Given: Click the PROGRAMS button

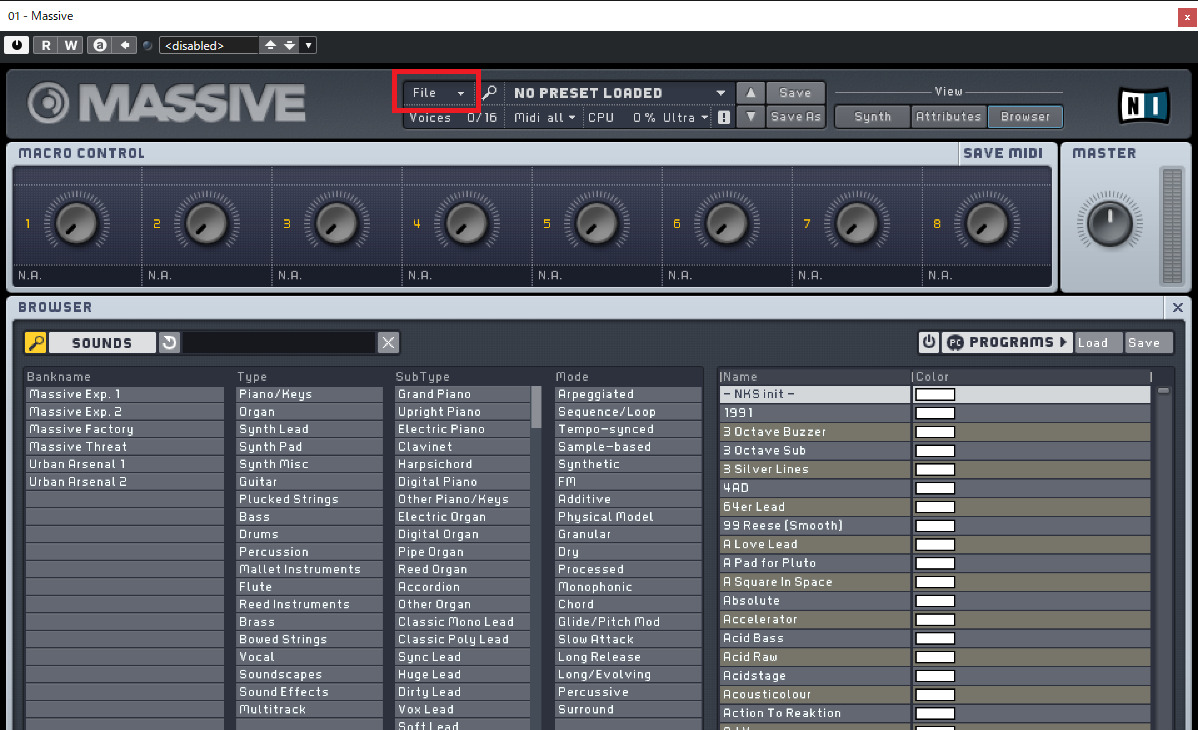Looking at the screenshot, I should click(1006, 342).
